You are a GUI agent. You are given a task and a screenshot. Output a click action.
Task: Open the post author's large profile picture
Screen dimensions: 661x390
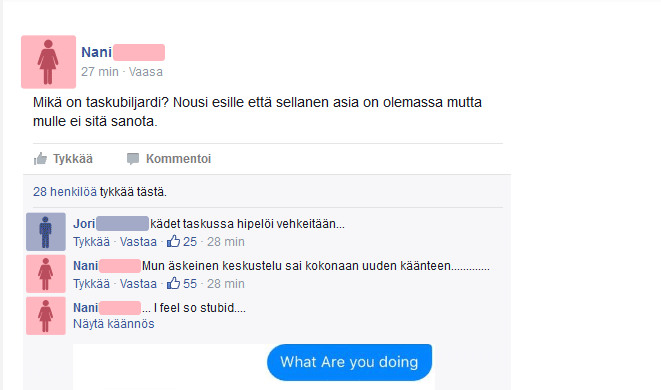48,62
